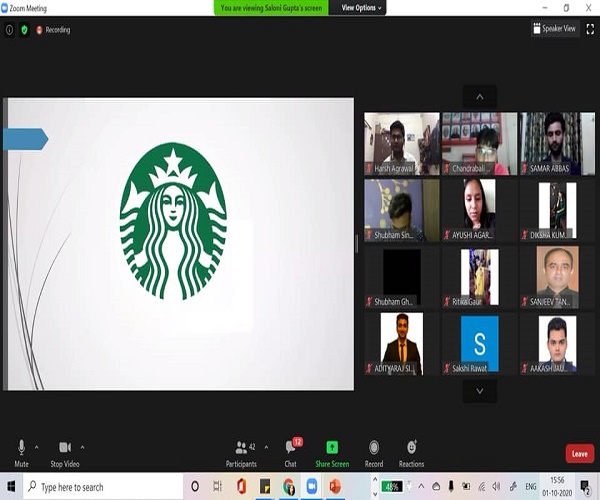Open Cortana circle icon on taskbar
The image size is (600, 500).
(195, 487)
